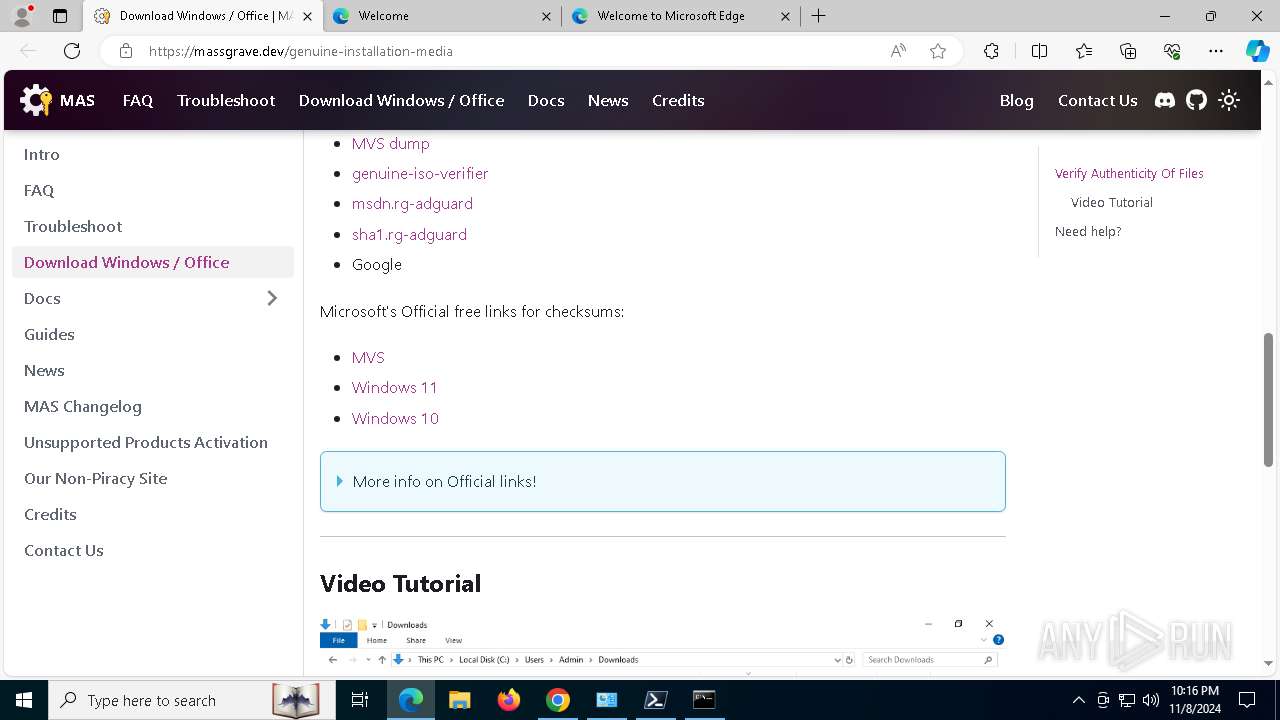Viewport: 1280px width, 720px height.
Task: Click the MAS gear logo icon
Action: pos(36,100)
